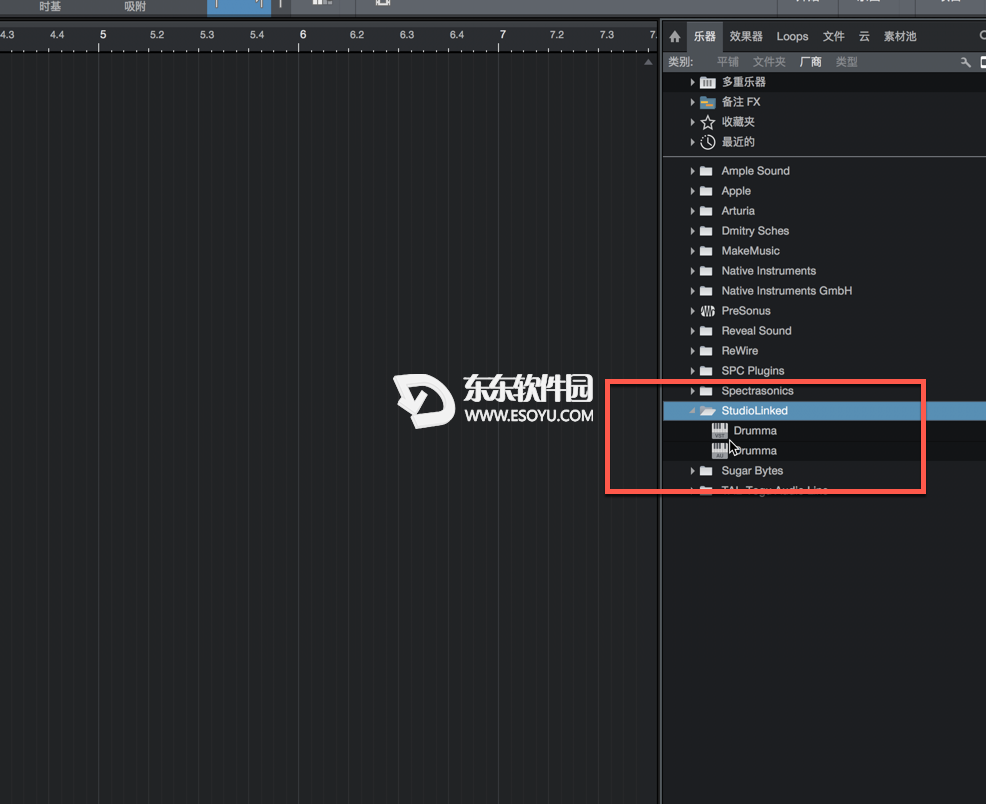986x804 pixels.
Task: Switch to the 效果器 tab
Action: 746,36
